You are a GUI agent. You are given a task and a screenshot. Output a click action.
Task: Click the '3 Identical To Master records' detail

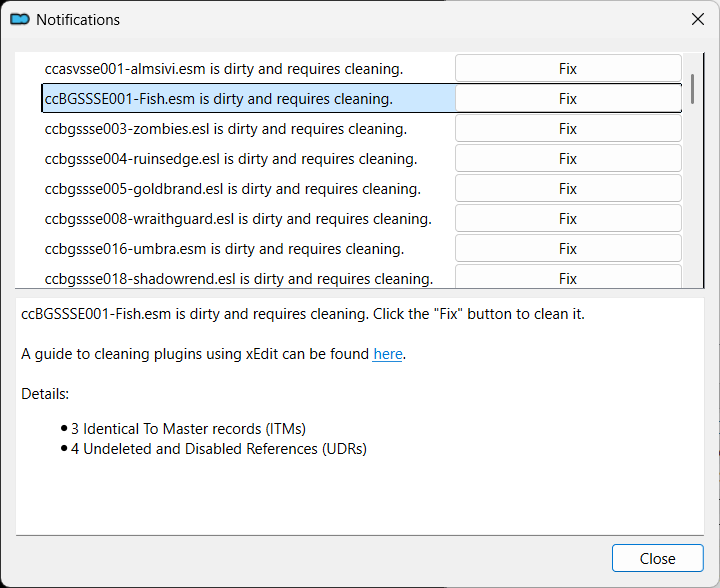(188, 429)
